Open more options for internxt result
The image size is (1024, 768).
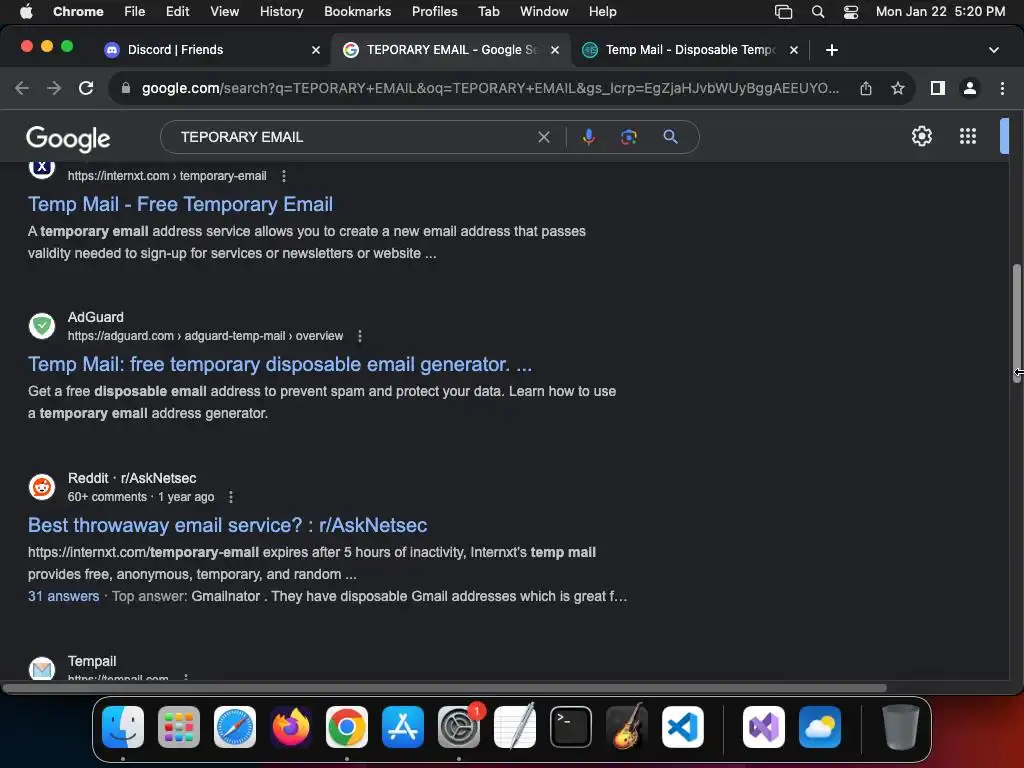coord(283,176)
